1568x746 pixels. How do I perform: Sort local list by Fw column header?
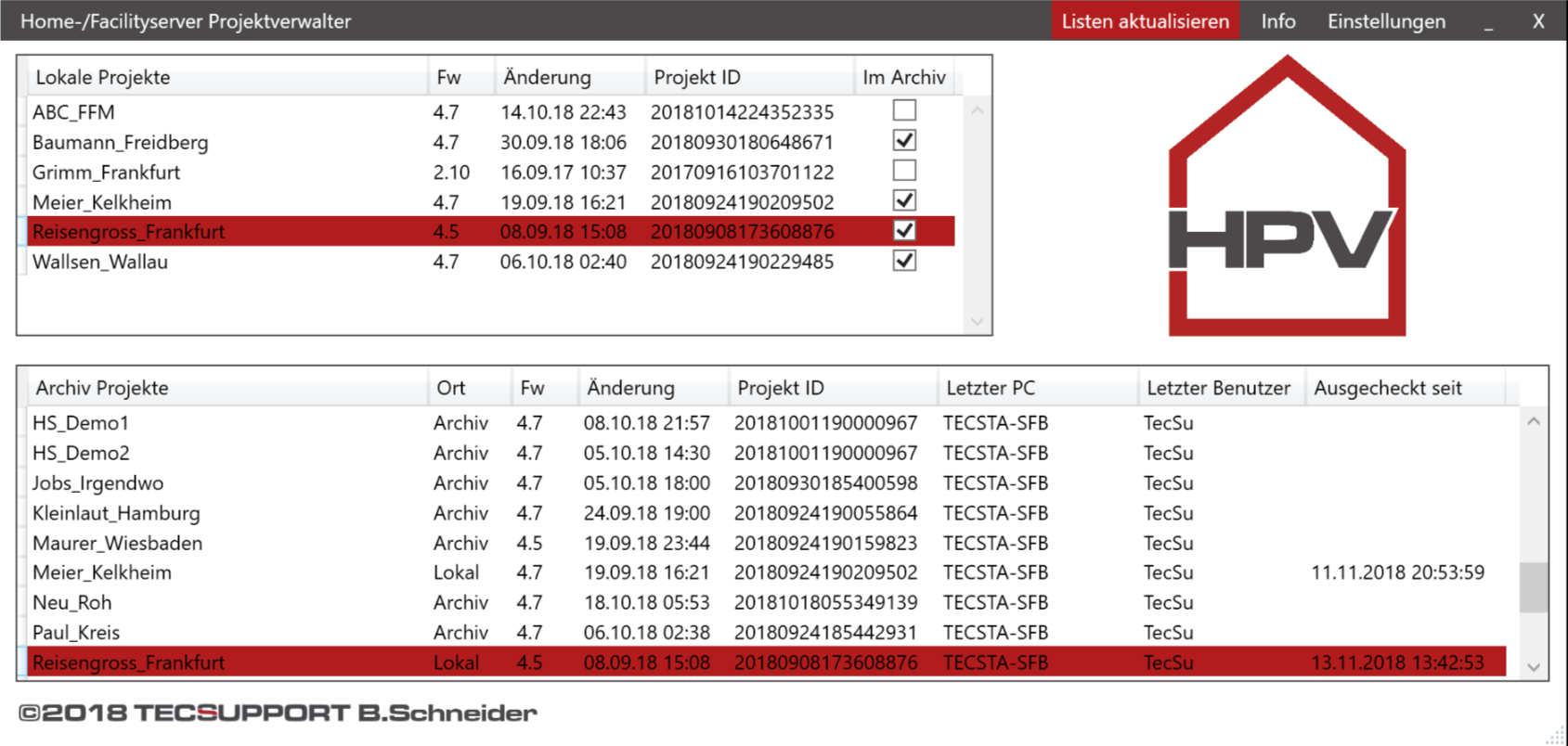tap(460, 77)
